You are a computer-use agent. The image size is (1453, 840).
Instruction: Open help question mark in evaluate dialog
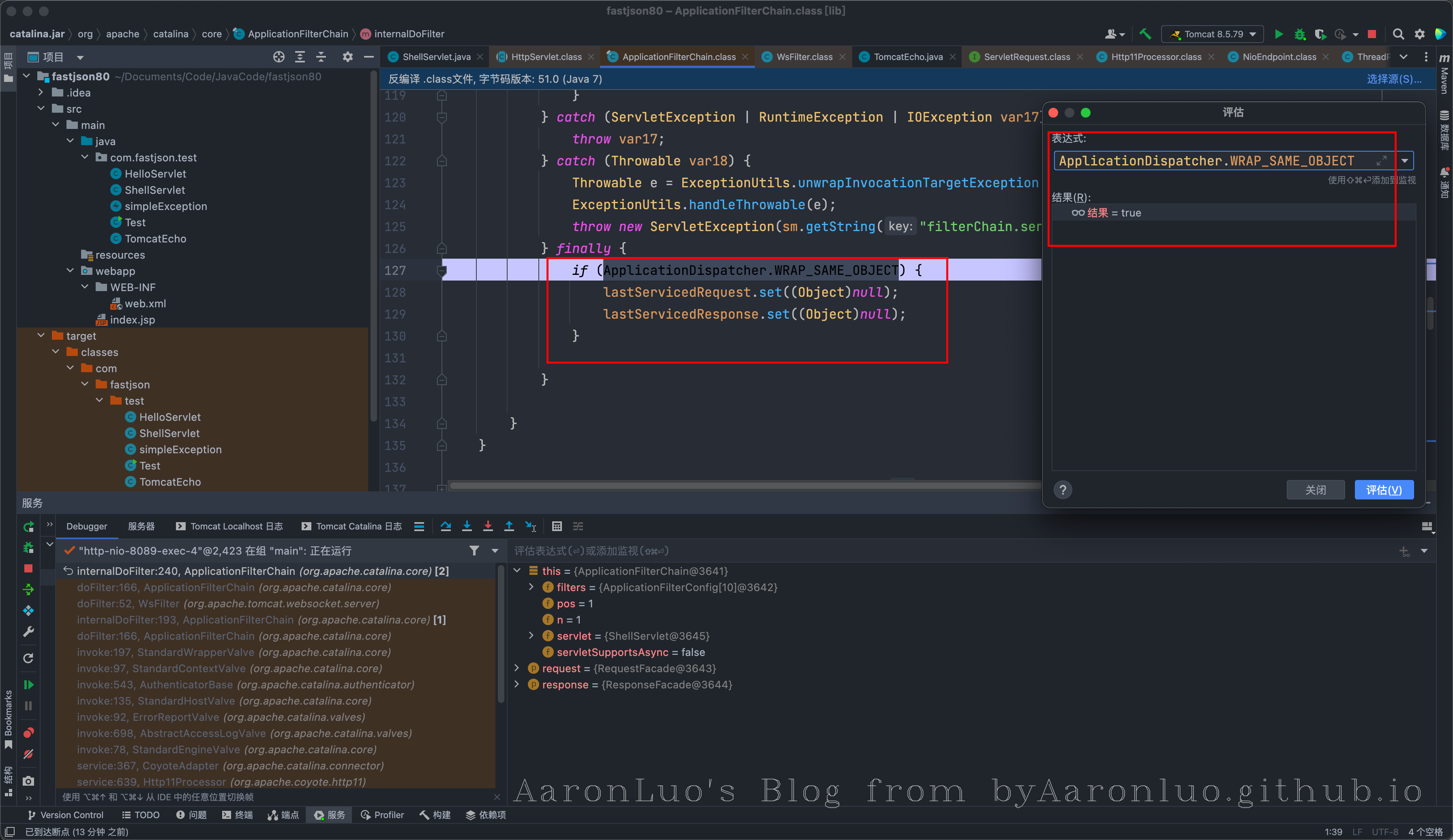click(1063, 489)
